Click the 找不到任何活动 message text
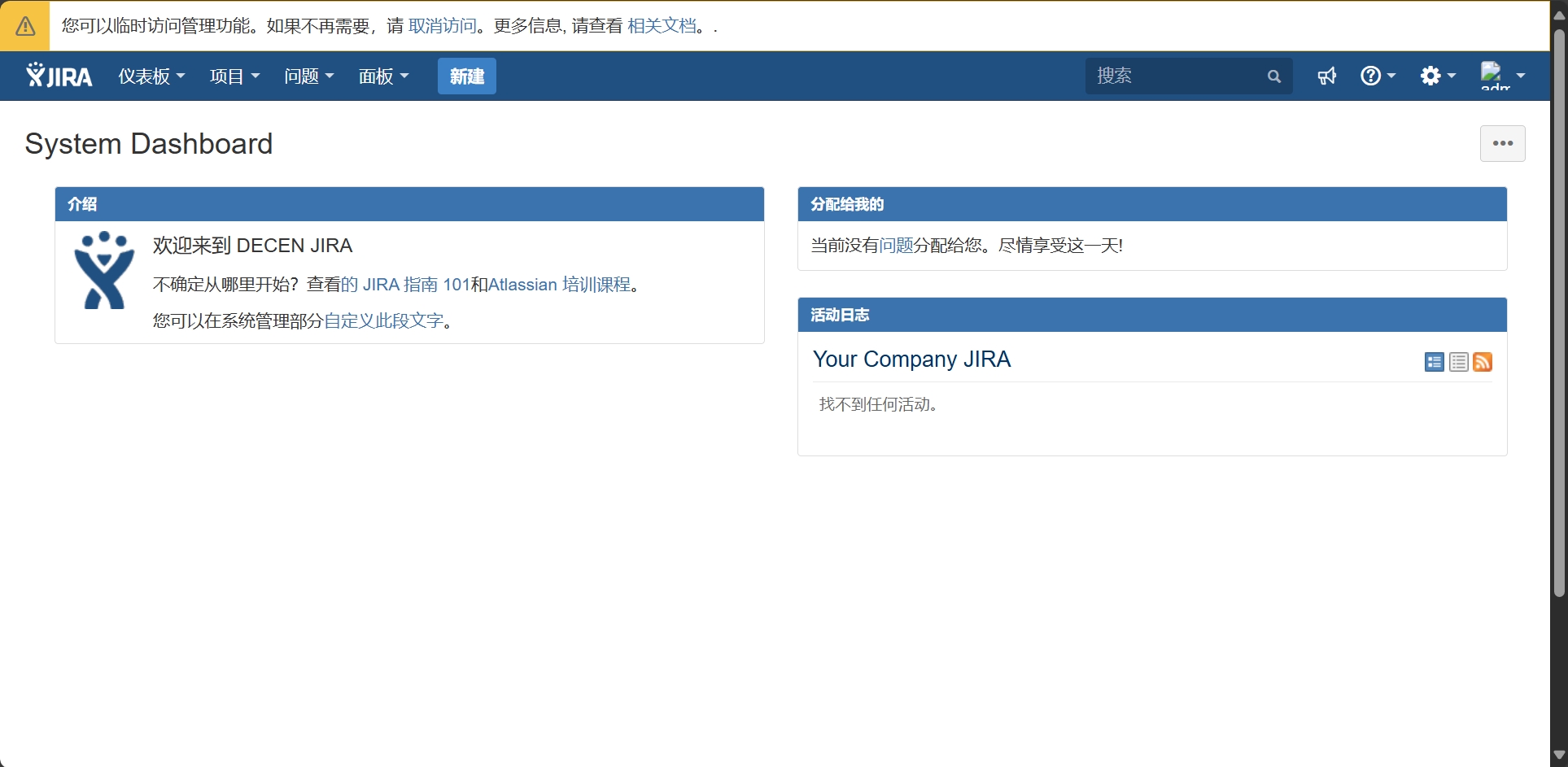The height and width of the screenshot is (767, 1568). tap(879, 404)
